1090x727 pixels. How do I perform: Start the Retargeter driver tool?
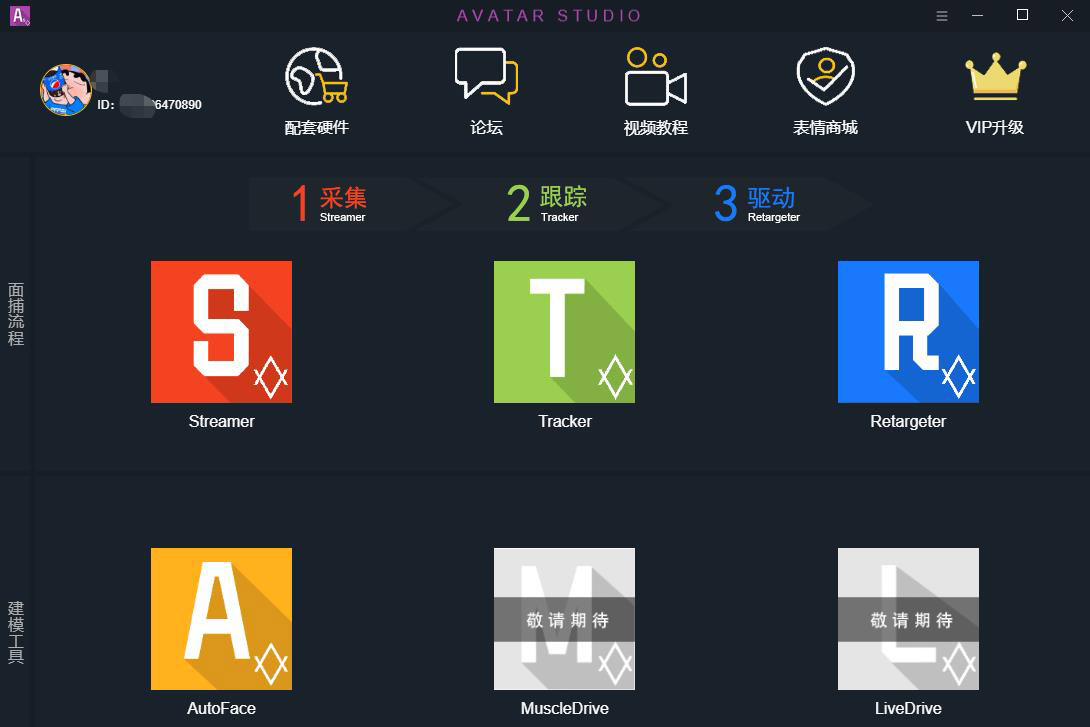(907, 331)
